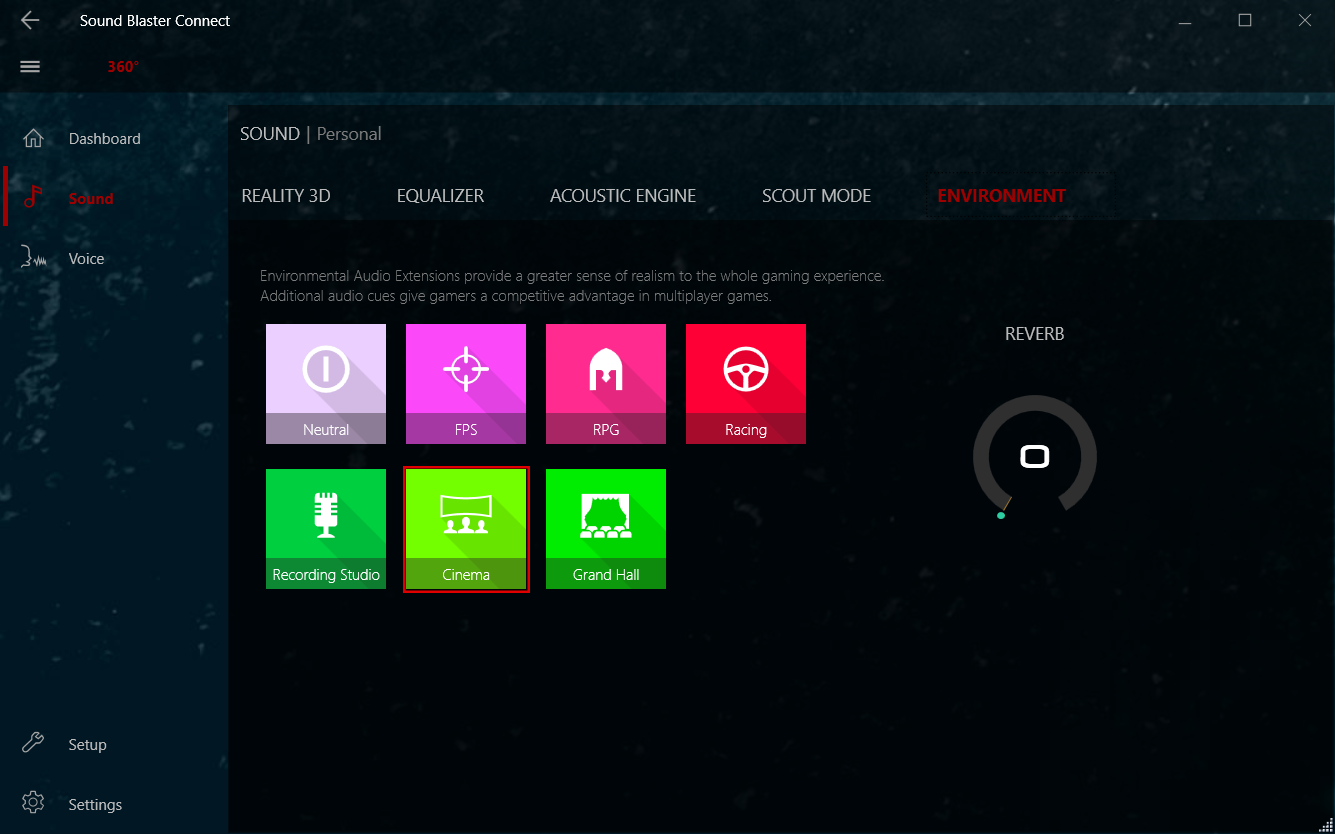Click the Personal profile name

349,134
